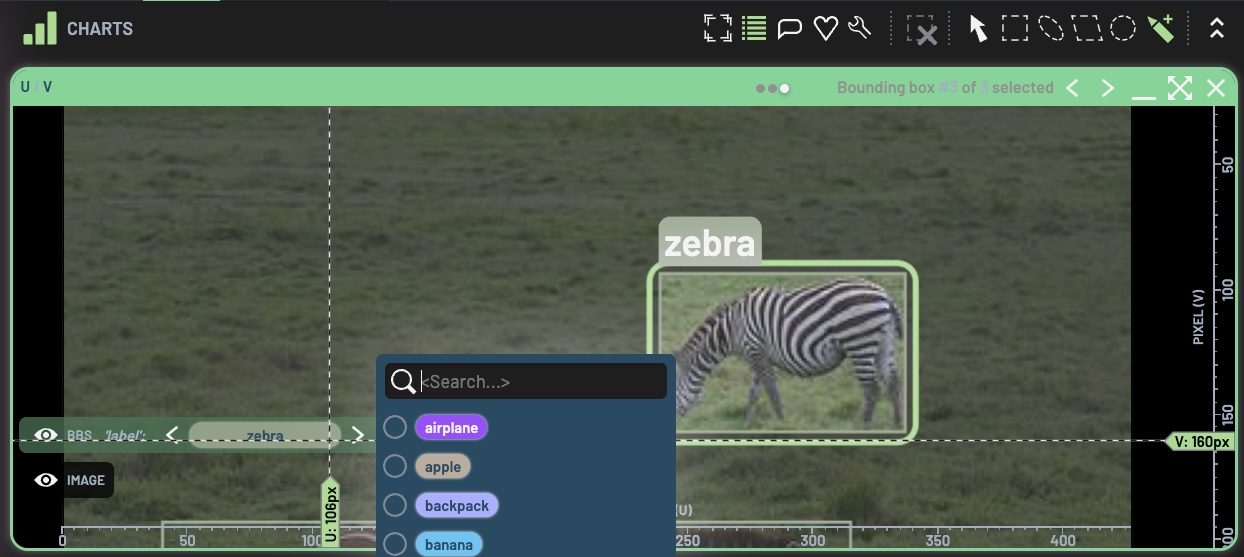This screenshot has width=1244, height=557.
Task: Toggle visibility of the BBS label layer
Action: click(x=45, y=436)
